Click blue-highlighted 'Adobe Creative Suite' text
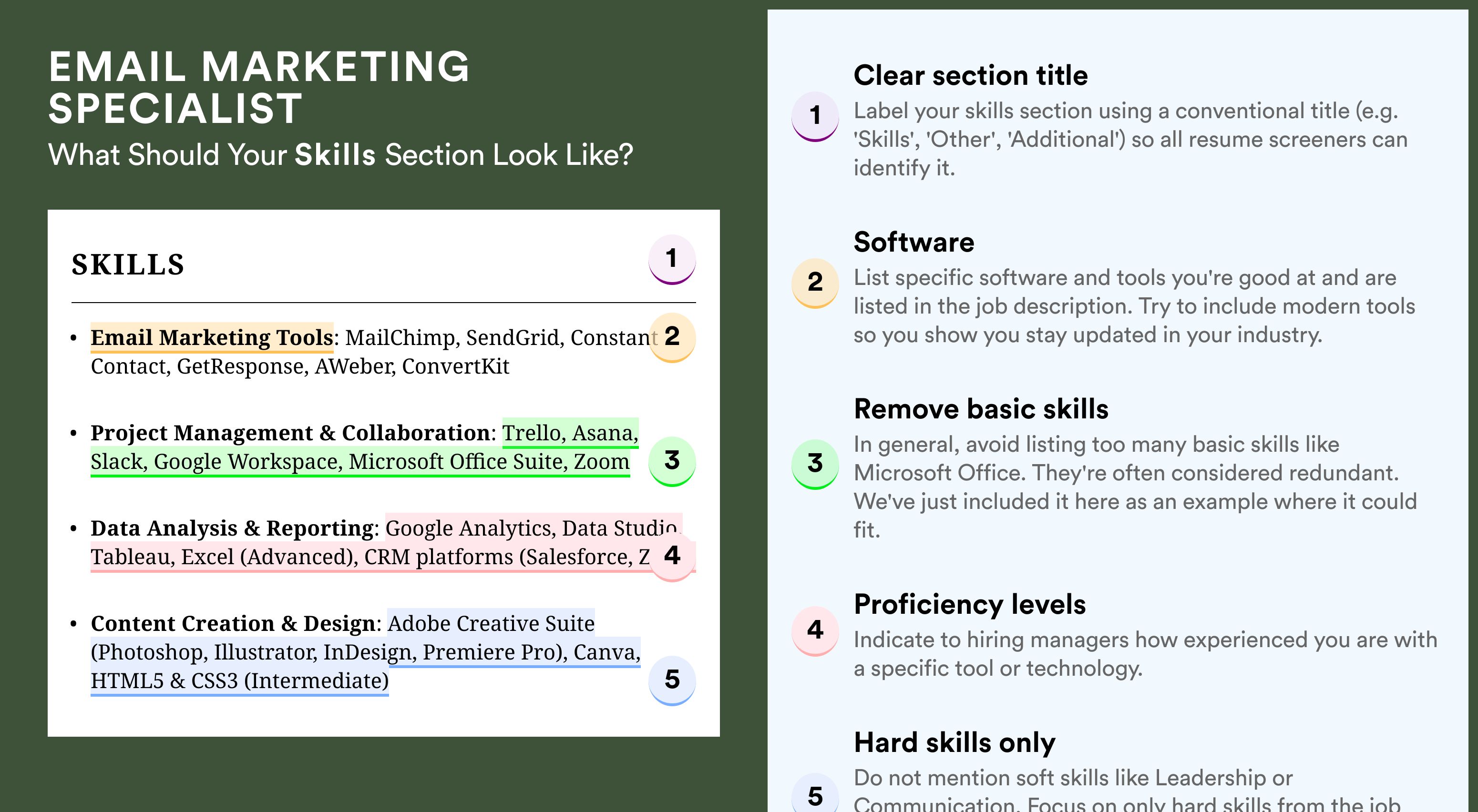The height and width of the screenshot is (812, 1478). point(491,623)
